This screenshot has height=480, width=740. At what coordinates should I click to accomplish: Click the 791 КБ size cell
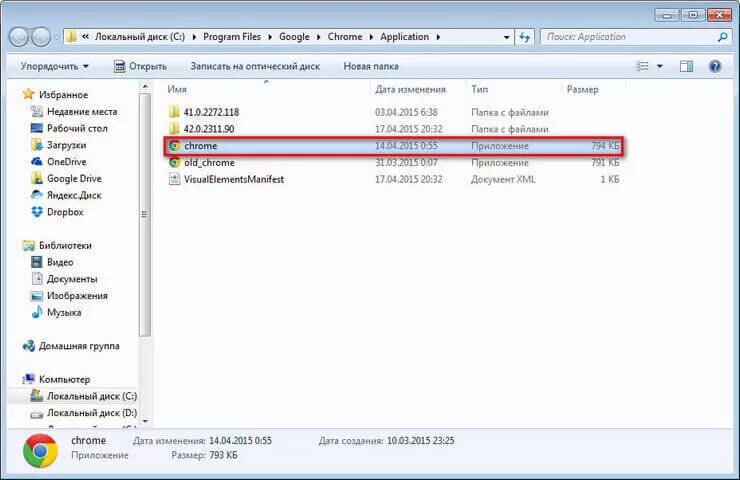pos(605,162)
